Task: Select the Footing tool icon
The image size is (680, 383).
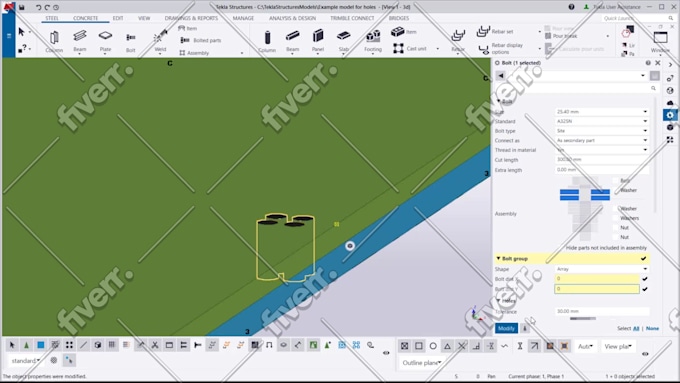Action: [373, 36]
